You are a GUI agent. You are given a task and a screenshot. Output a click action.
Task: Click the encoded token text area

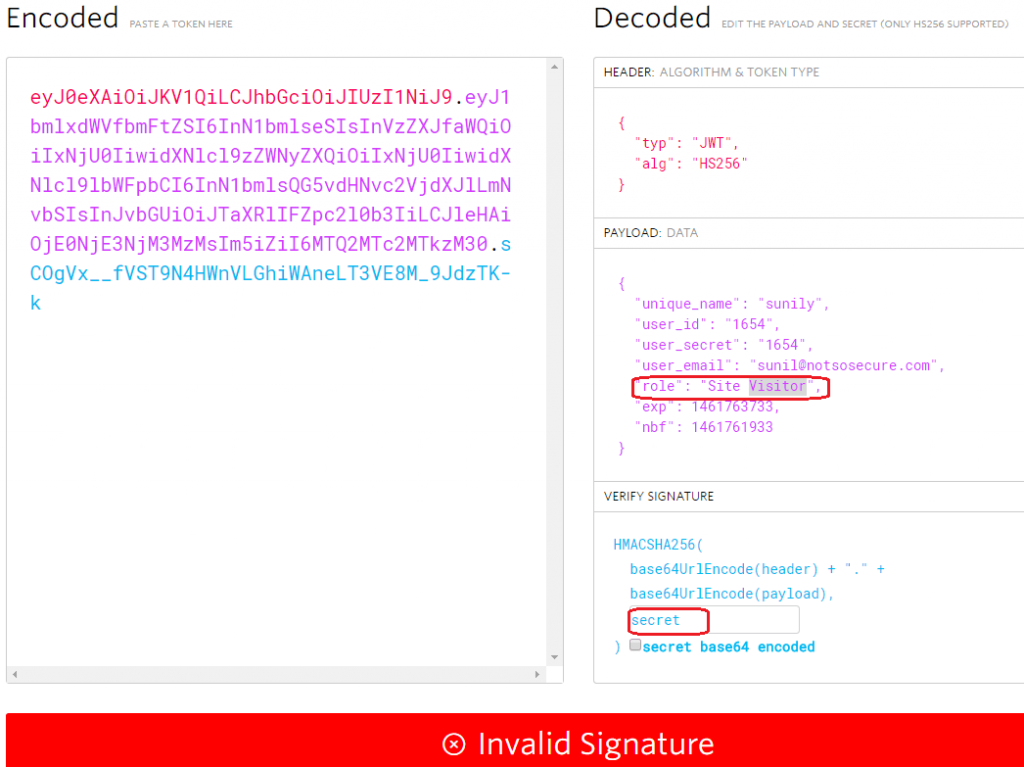point(276,361)
